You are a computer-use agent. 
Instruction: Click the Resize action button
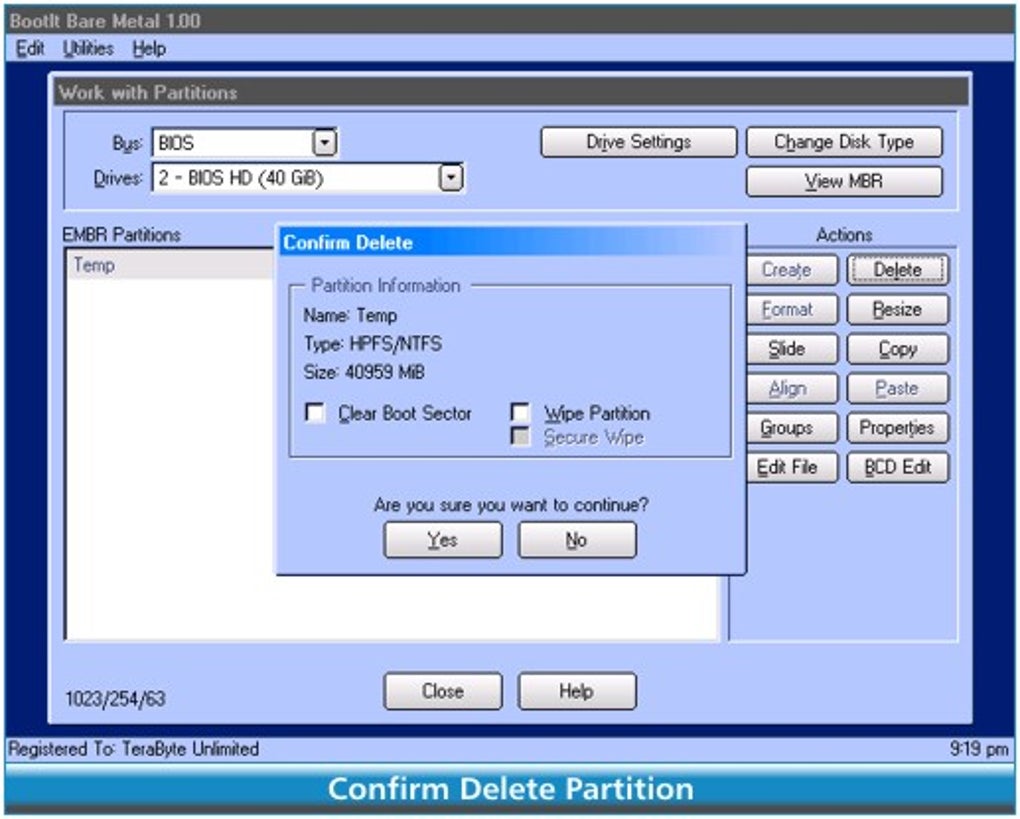click(898, 310)
